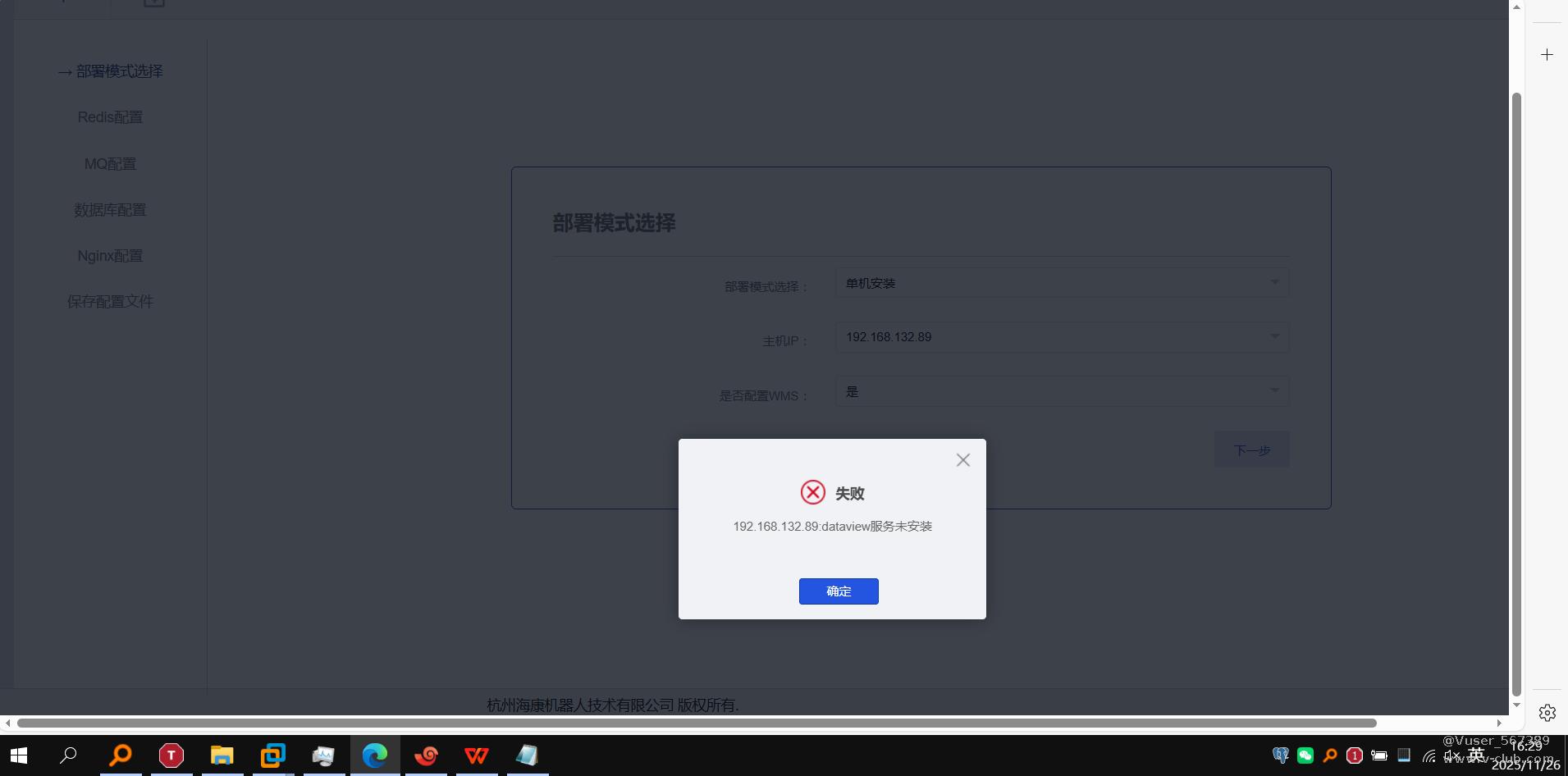Click the plus icon in the browser sidebar

[x=1547, y=55]
